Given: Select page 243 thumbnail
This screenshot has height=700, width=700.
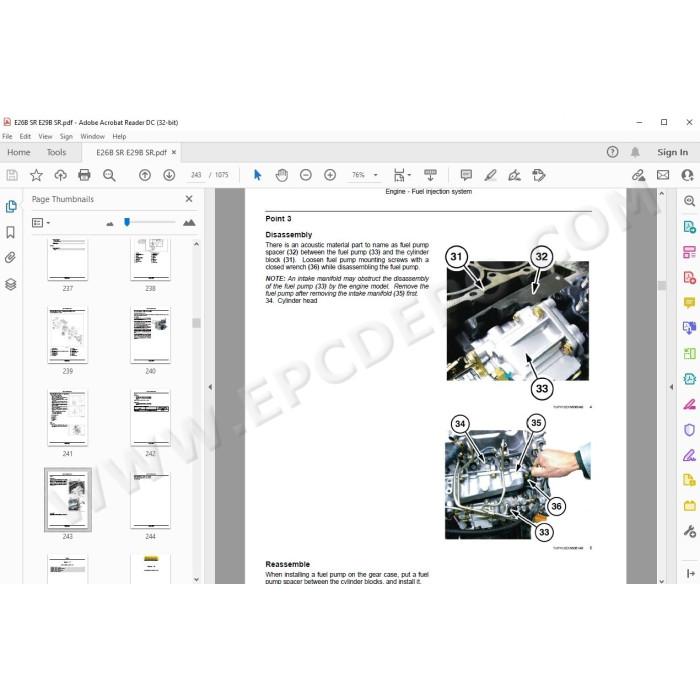Looking at the screenshot, I should pyautogui.click(x=67, y=500).
